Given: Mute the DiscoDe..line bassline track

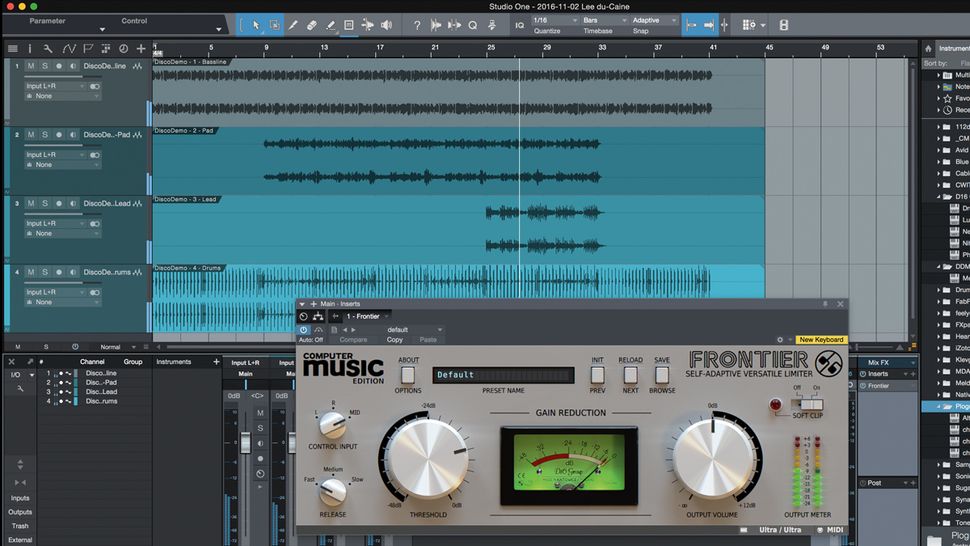Looking at the screenshot, I should pos(31,66).
